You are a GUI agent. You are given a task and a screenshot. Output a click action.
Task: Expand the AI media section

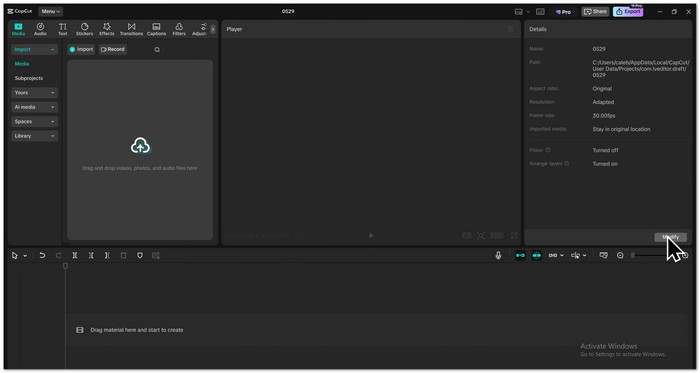pos(34,107)
